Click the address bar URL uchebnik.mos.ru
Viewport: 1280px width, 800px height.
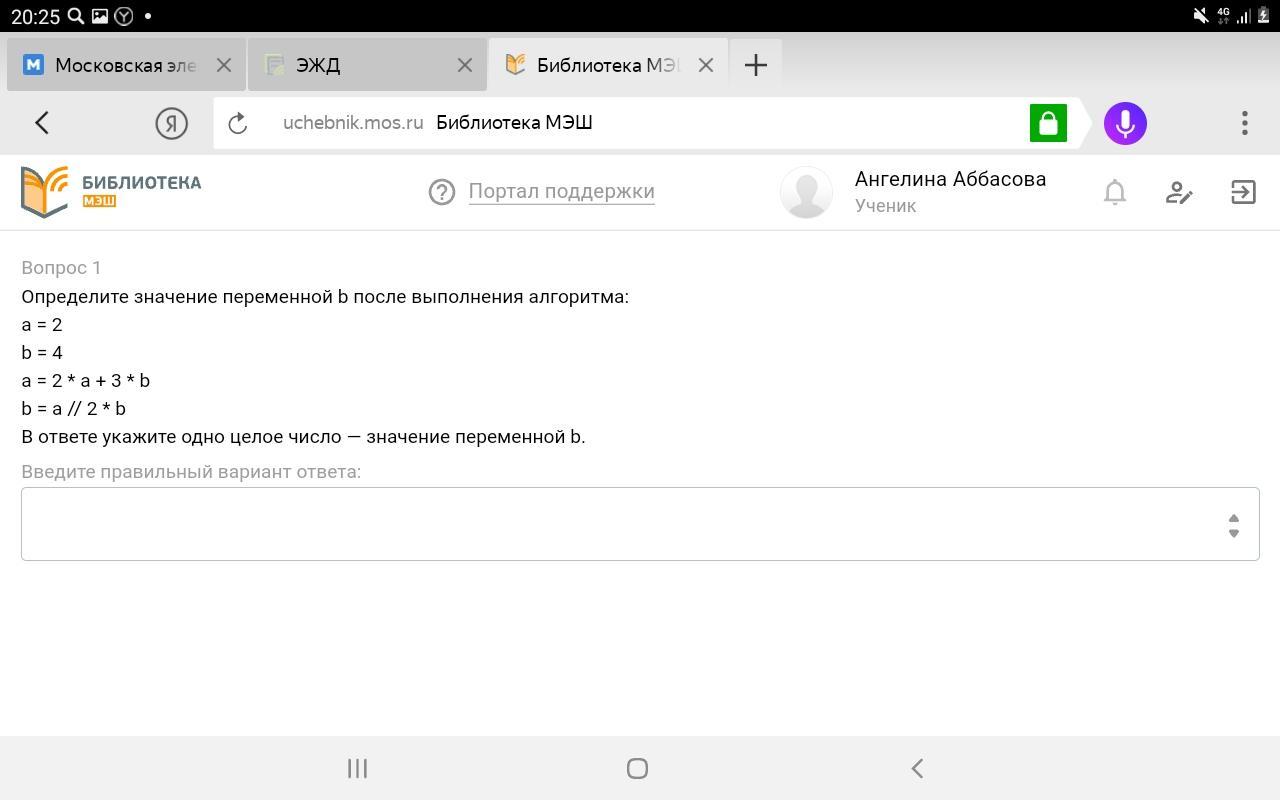tap(353, 123)
